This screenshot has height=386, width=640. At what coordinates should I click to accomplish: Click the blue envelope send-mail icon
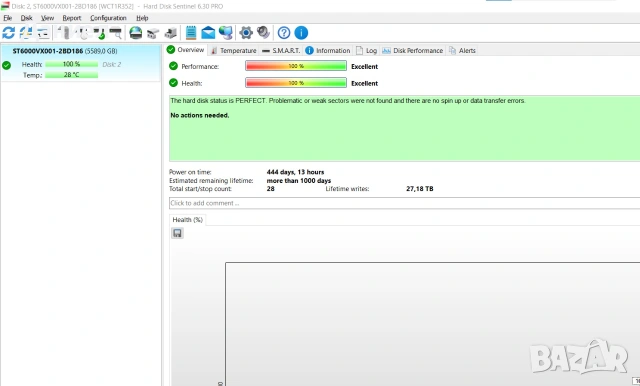pos(208,33)
